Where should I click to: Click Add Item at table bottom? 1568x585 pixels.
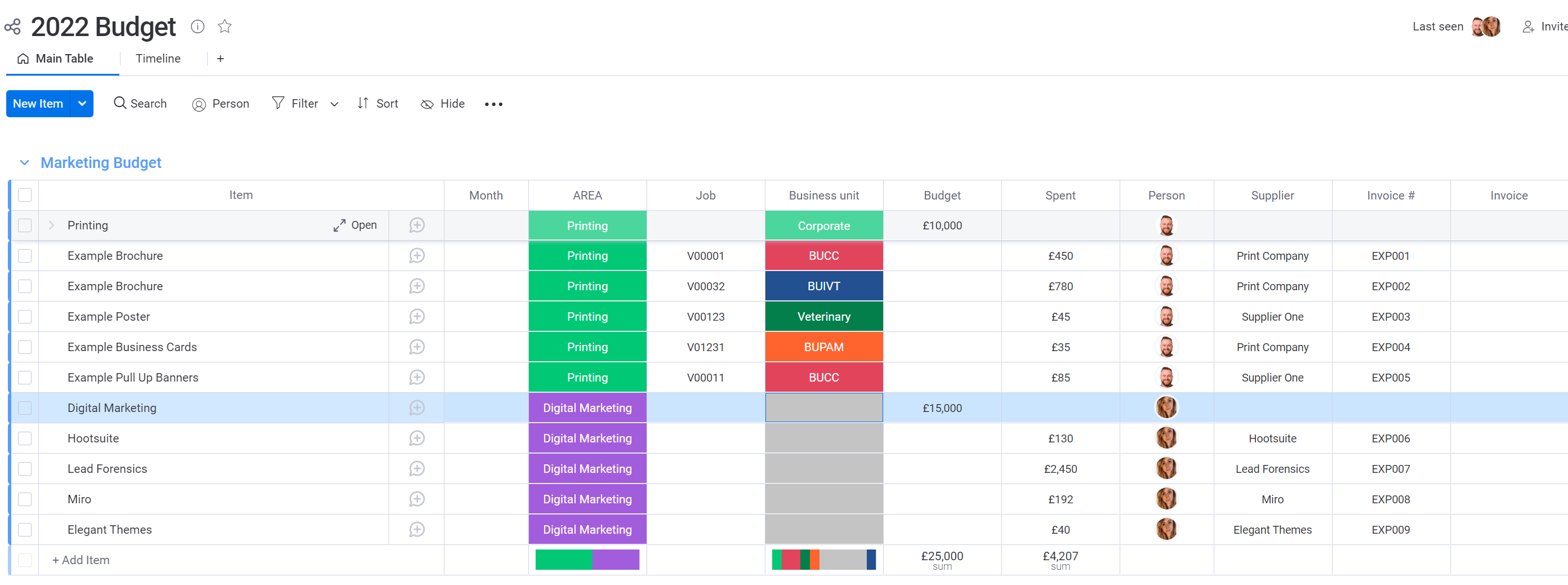pyautogui.click(x=81, y=560)
